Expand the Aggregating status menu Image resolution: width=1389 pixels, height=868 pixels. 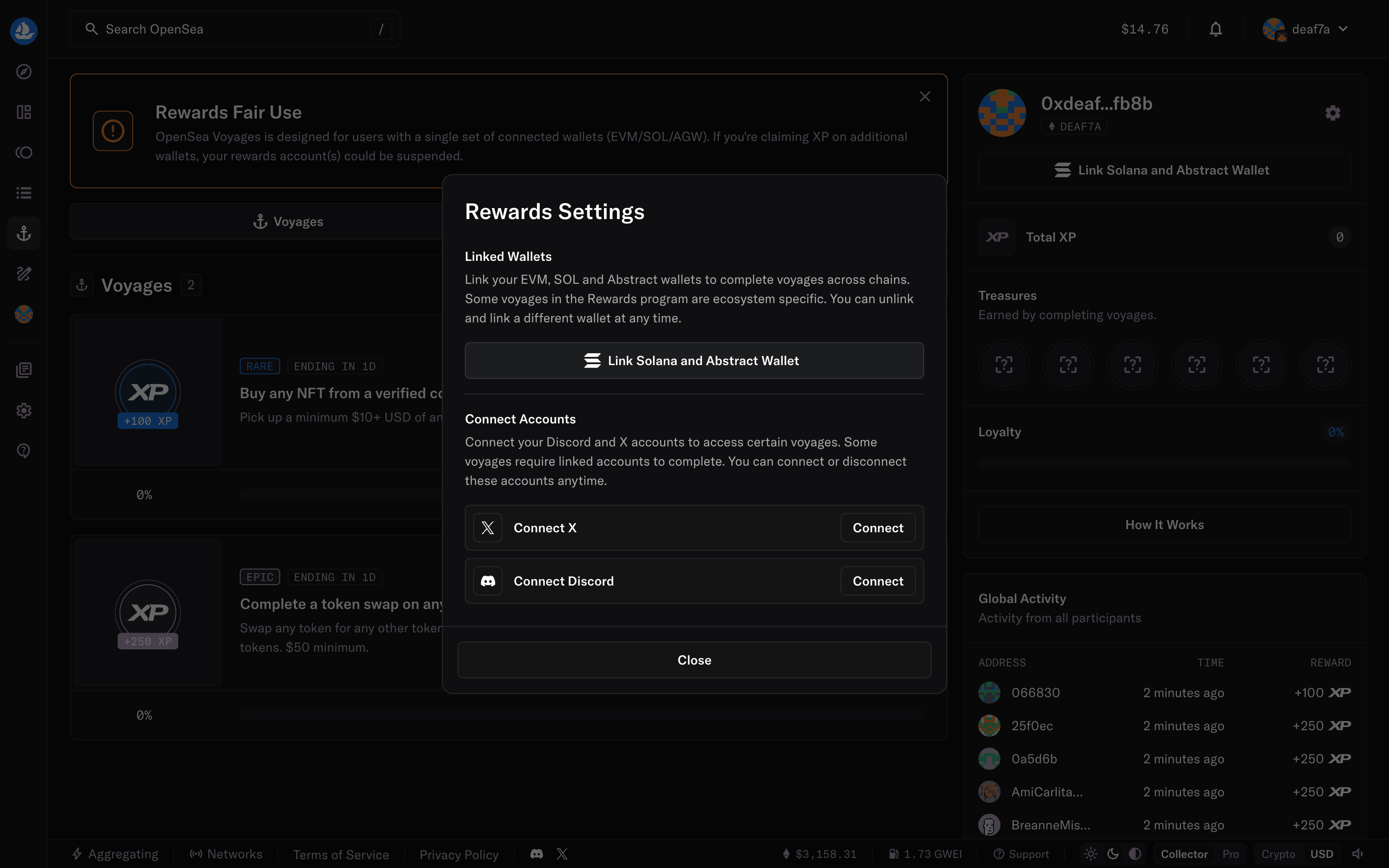coord(115,854)
